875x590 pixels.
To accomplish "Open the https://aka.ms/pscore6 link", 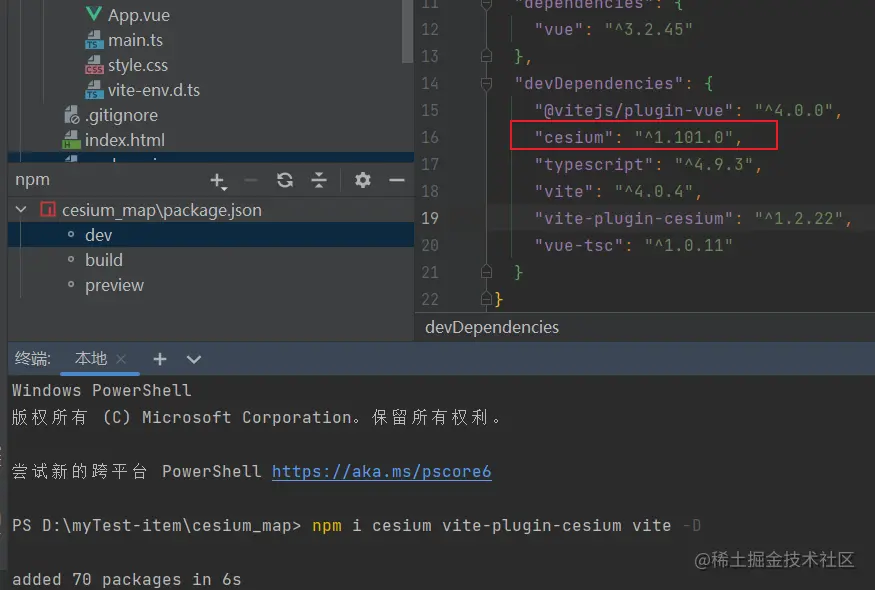I will point(382,472).
